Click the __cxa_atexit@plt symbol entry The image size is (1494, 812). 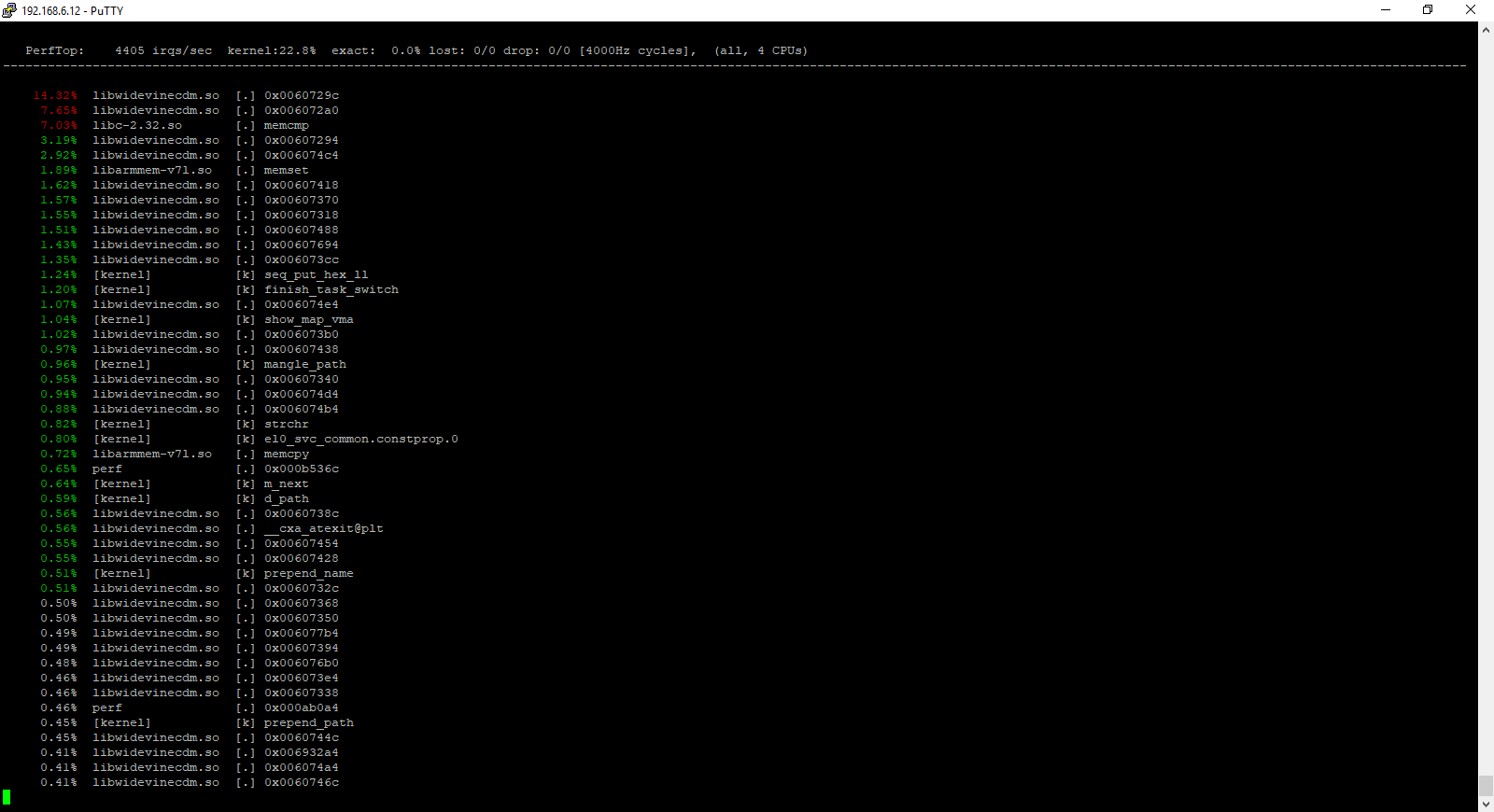[323, 528]
